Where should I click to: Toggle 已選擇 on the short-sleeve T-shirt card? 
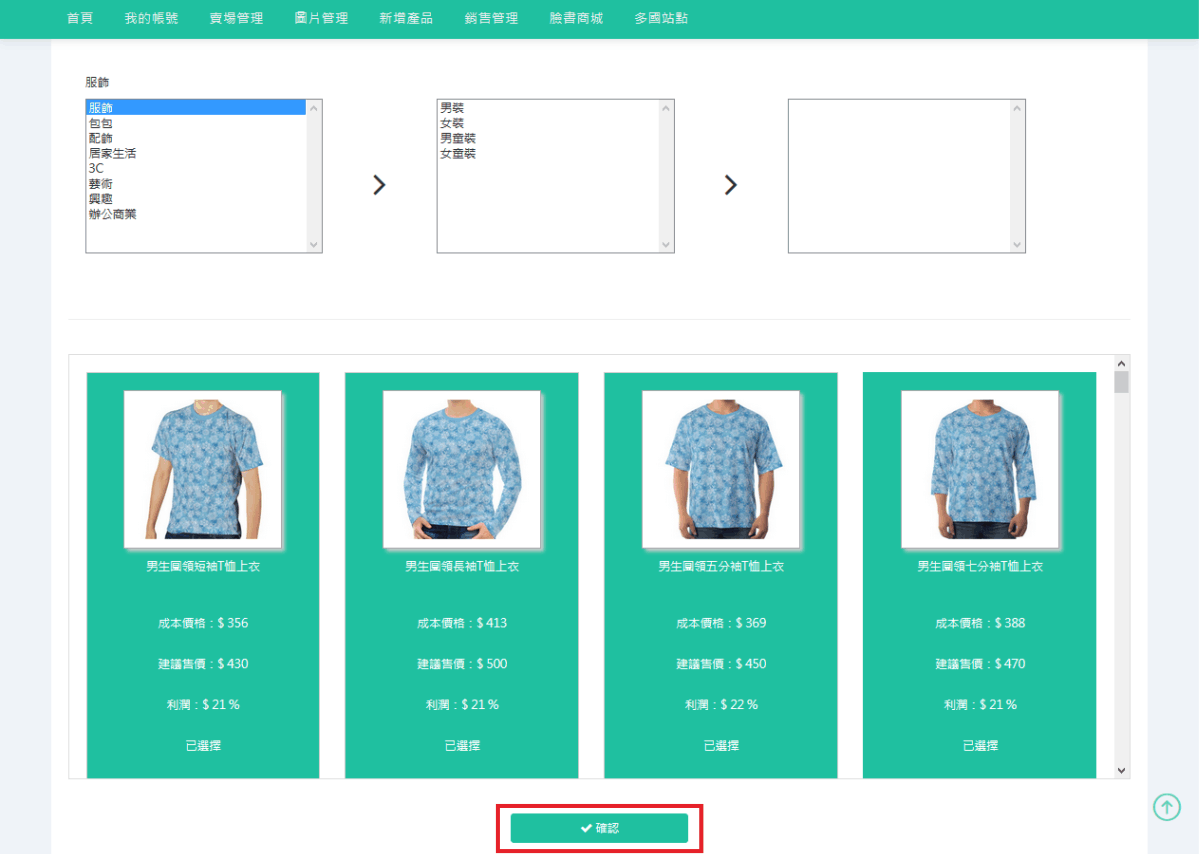203,745
